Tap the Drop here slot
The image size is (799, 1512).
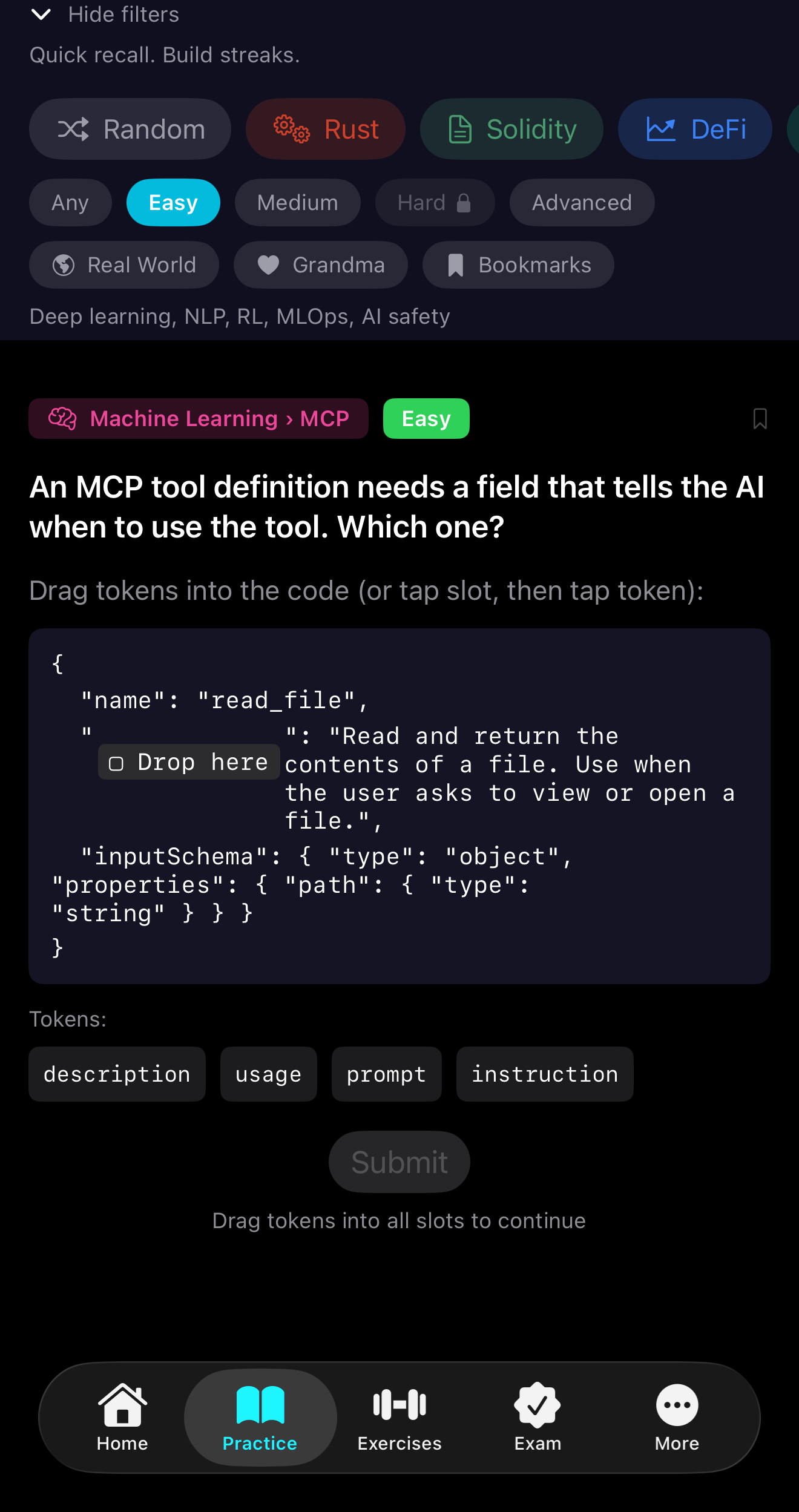pos(188,761)
